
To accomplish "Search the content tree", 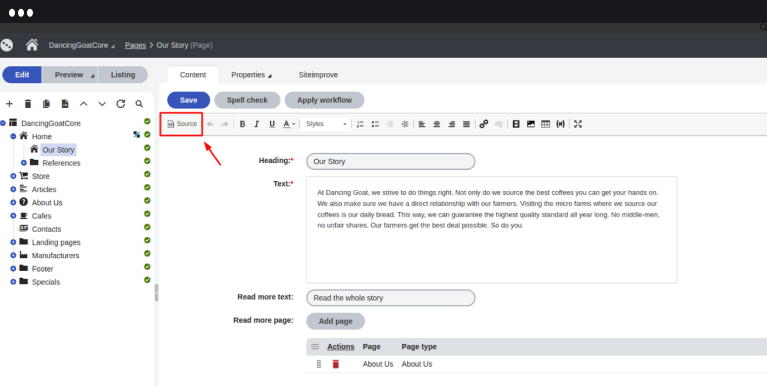I will pos(139,104).
